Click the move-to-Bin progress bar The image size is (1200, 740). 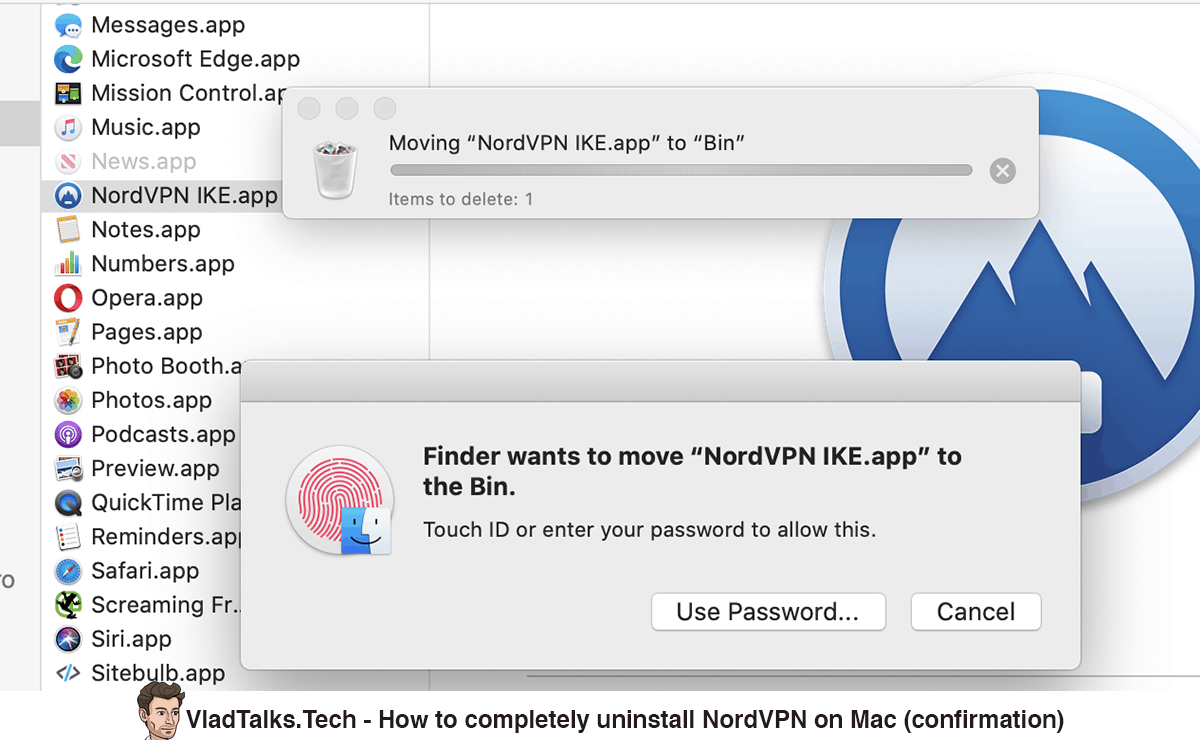click(x=681, y=170)
